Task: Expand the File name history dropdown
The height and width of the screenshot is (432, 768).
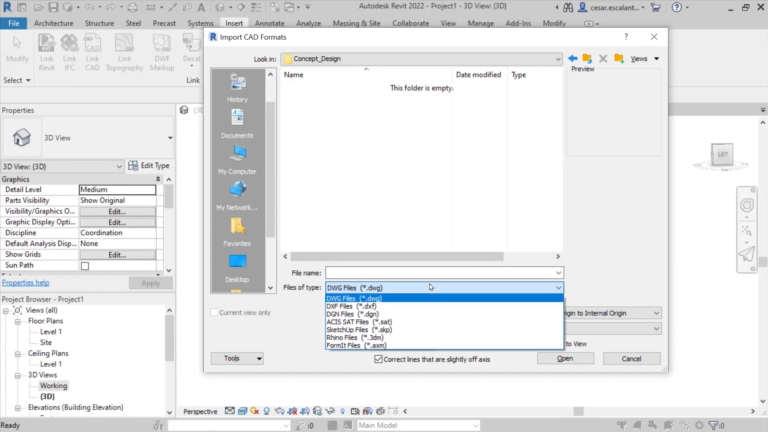Action: click(558, 273)
